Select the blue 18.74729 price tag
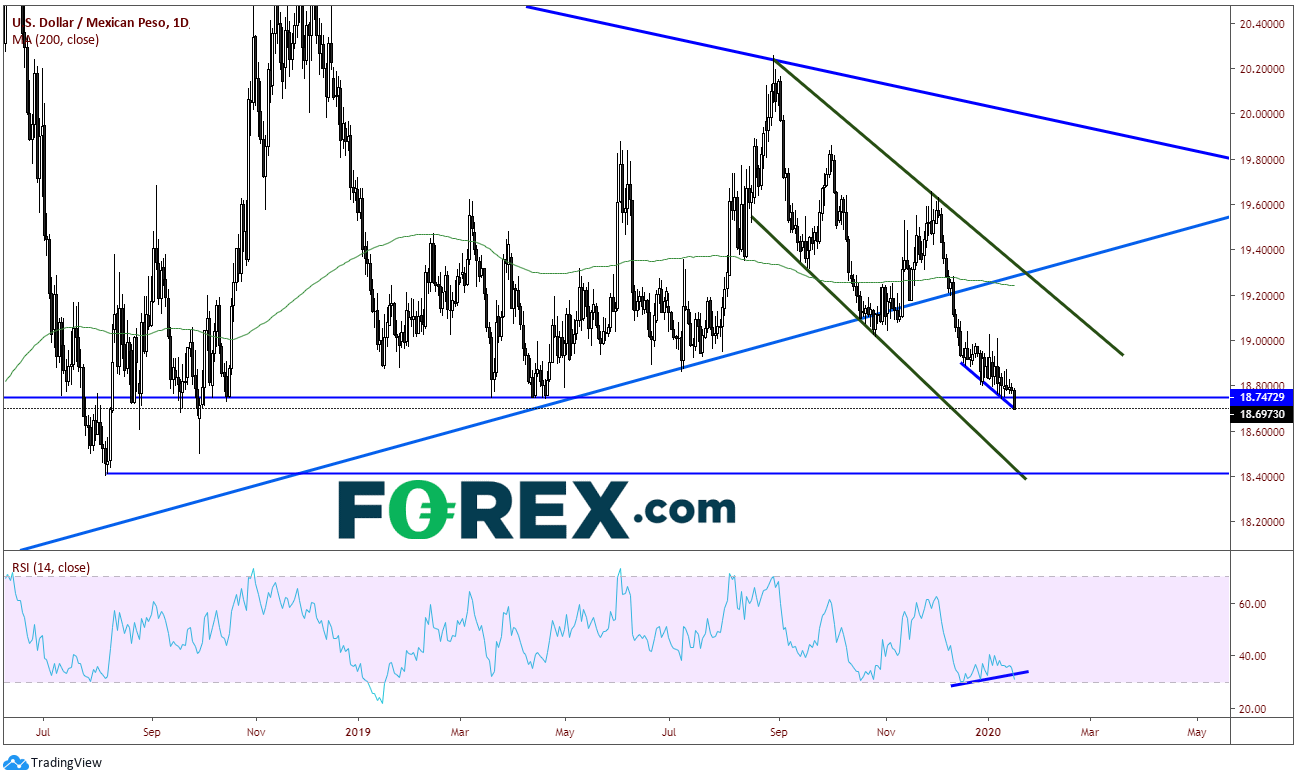 1263,397
